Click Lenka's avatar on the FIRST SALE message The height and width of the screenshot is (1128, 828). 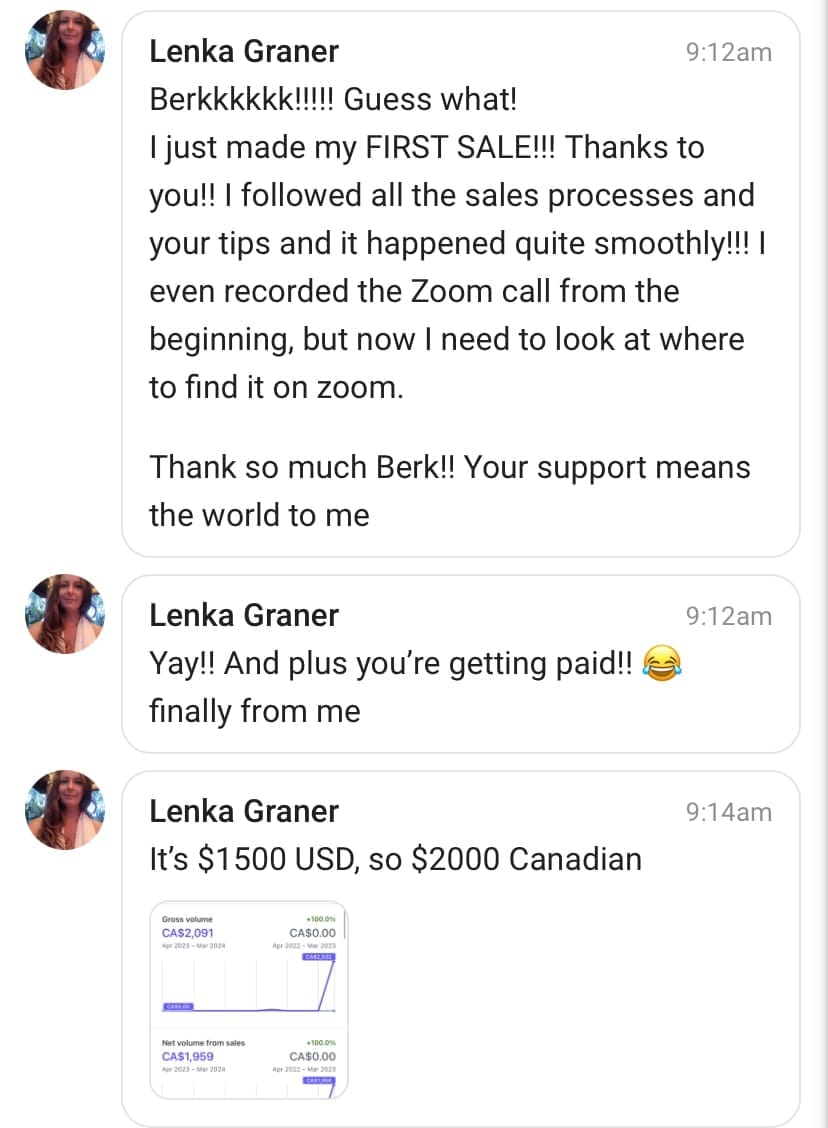(65, 50)
